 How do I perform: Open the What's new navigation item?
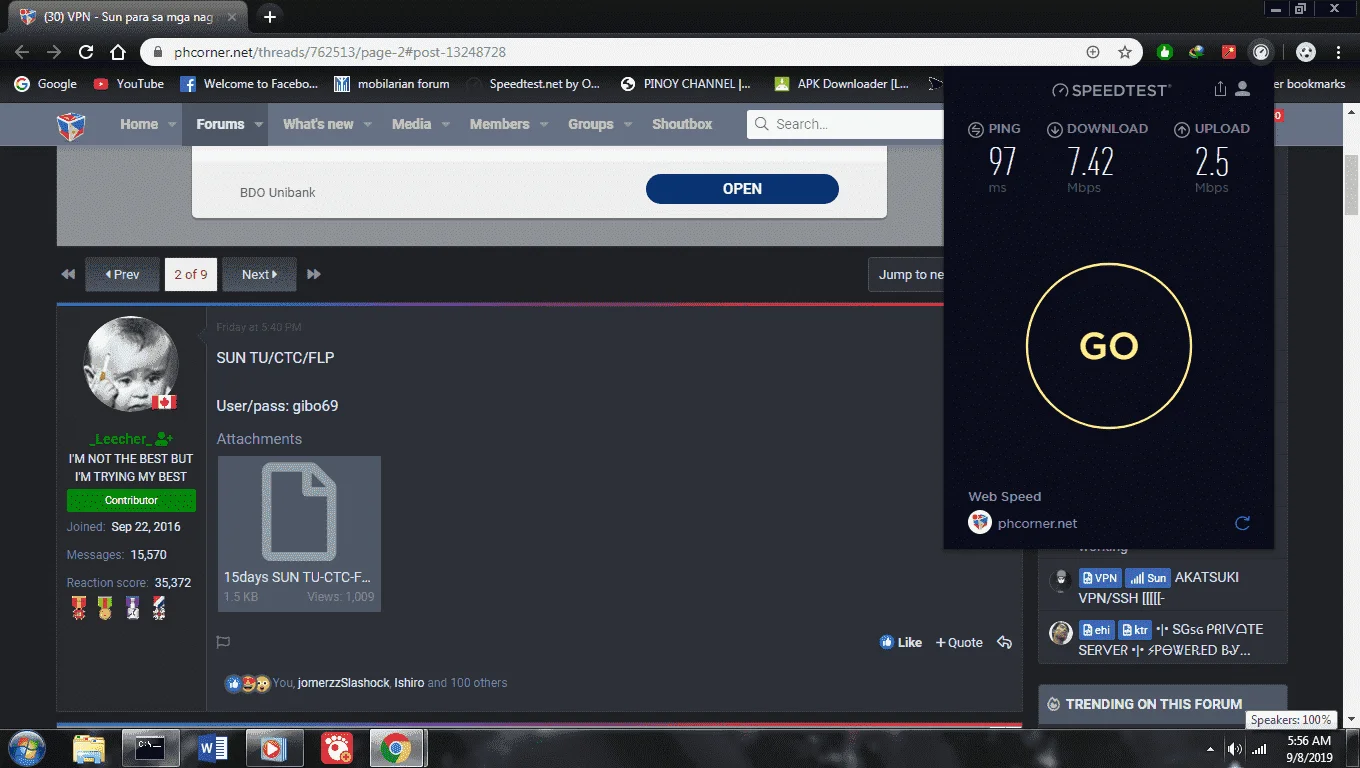(318, 124)
